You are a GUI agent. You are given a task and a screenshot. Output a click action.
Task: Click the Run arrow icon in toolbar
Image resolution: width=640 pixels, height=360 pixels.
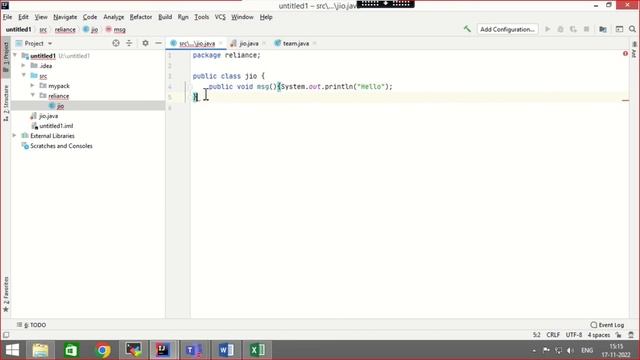547,29
